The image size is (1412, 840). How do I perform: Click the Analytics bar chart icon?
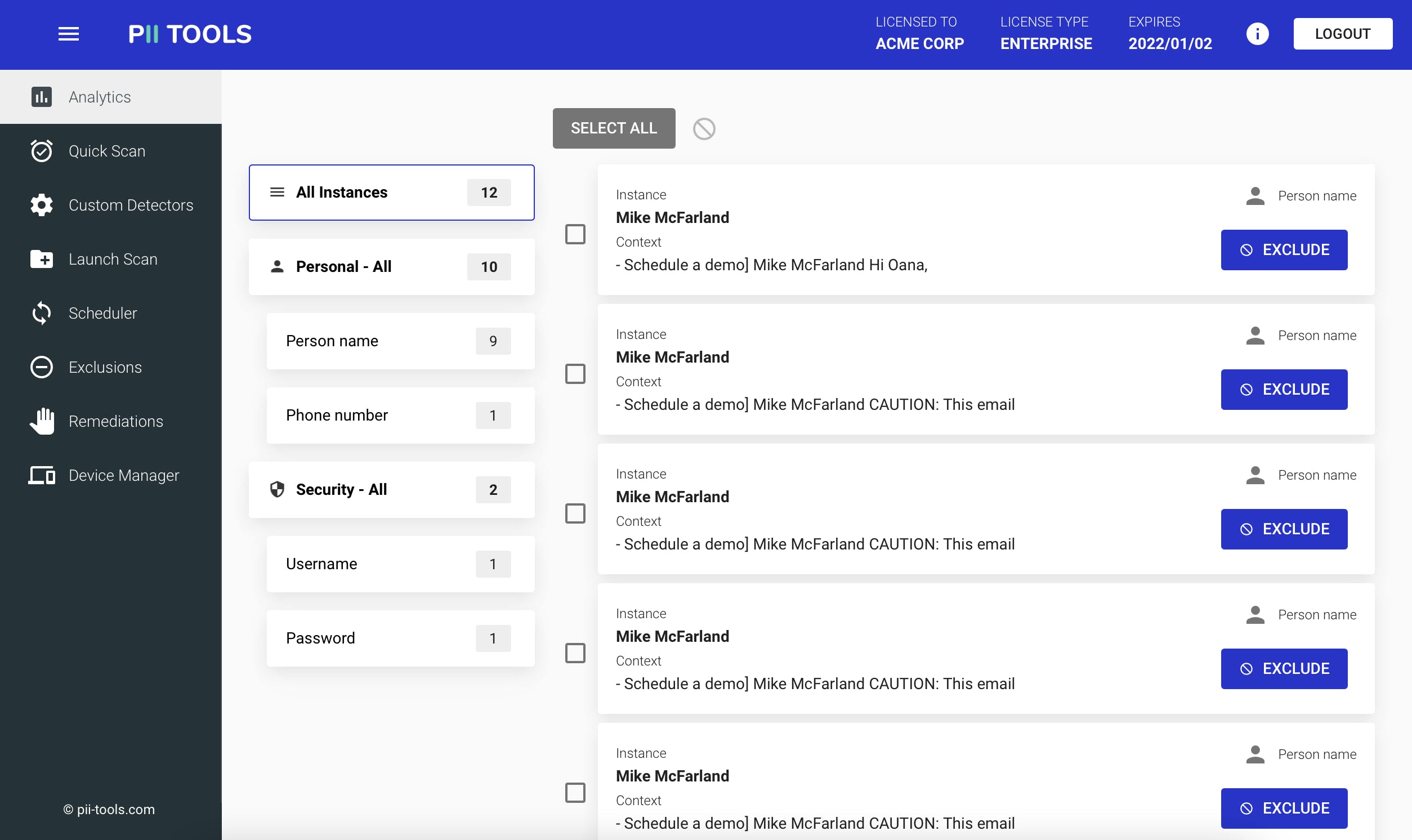click(x=41, y=97)
